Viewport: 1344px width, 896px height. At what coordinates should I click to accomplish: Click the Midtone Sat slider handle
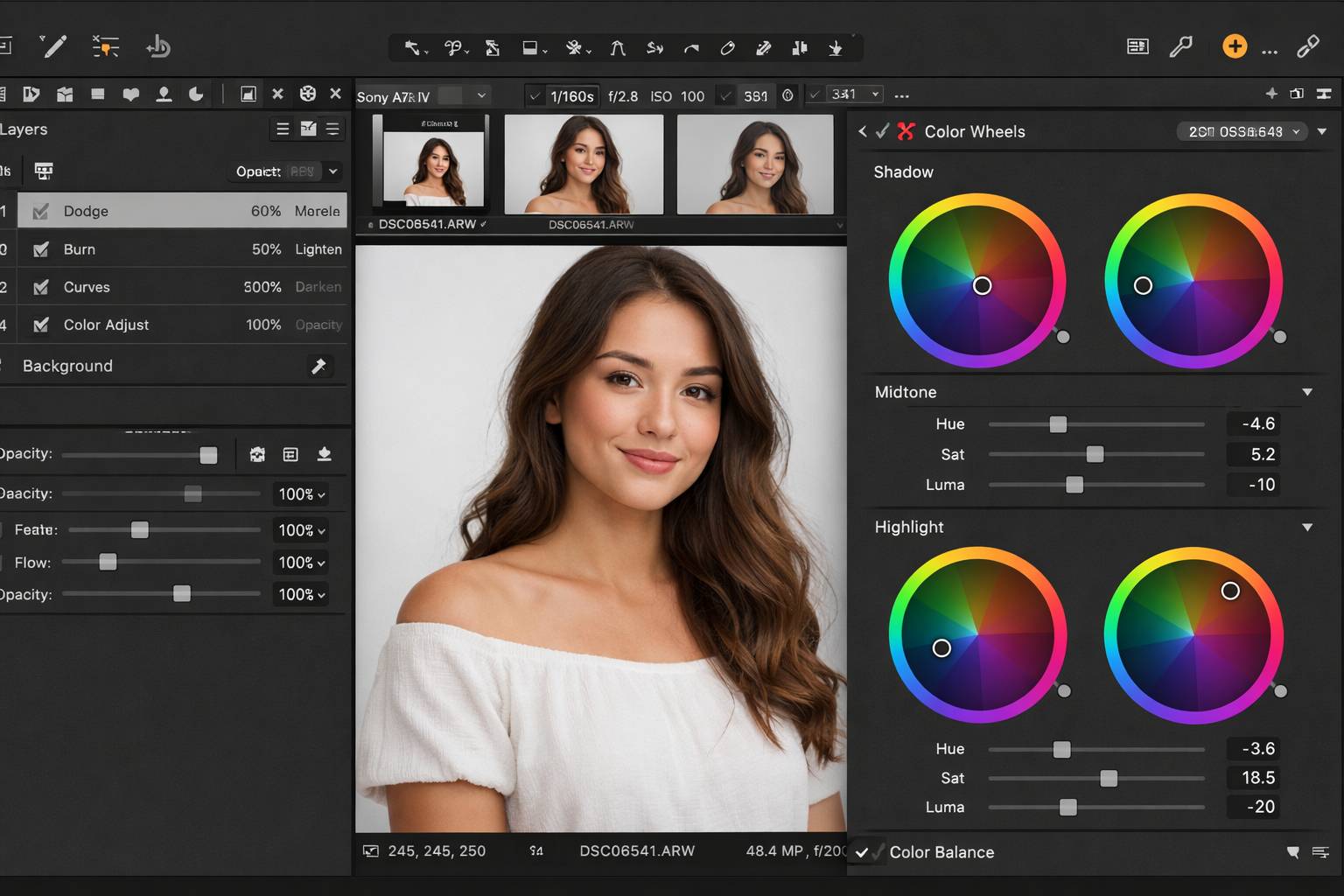1095,454
